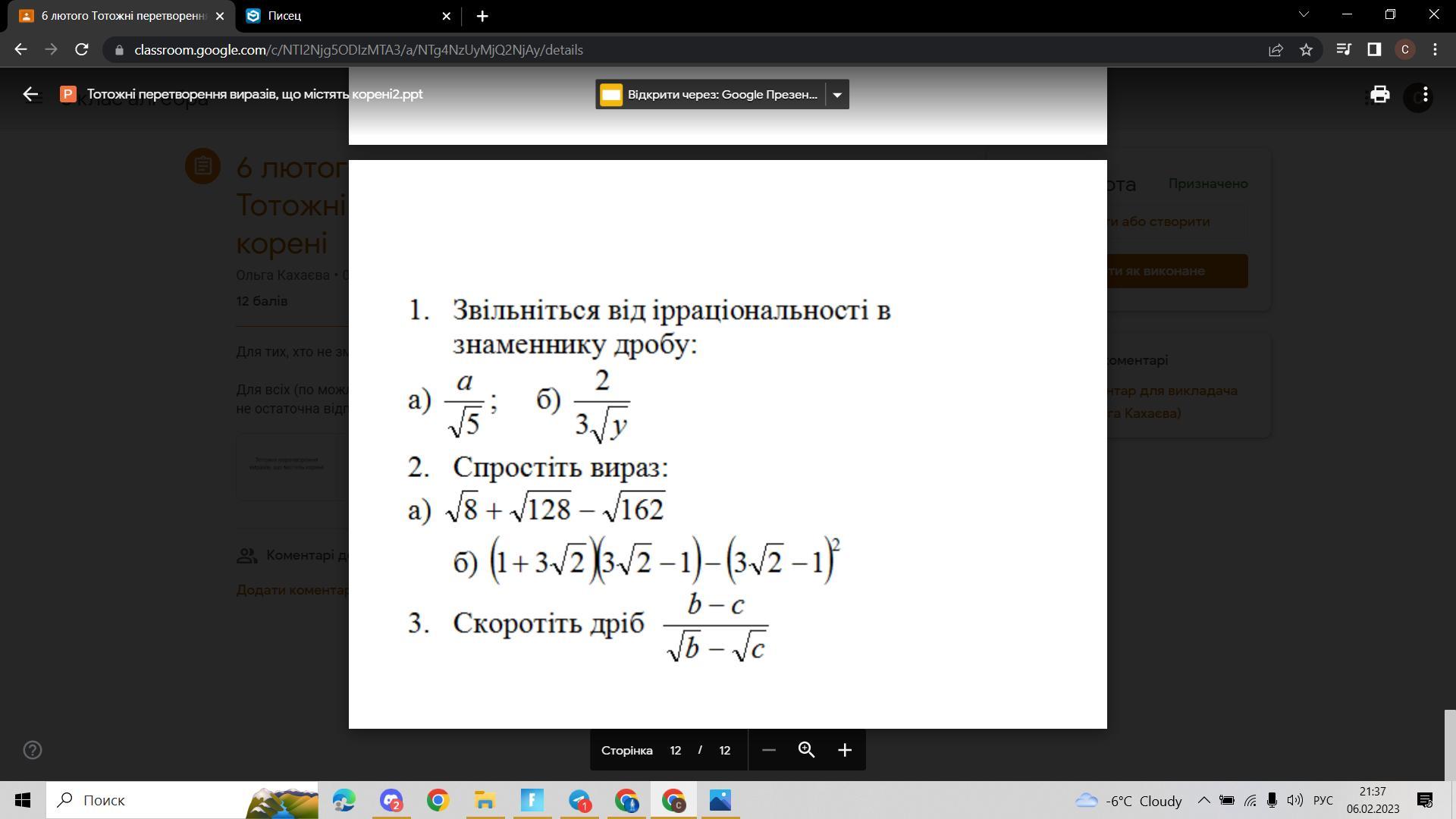Open the Chrome three-dot menu
This screenshot has height=819, width=1456.
click(1435, 49)
